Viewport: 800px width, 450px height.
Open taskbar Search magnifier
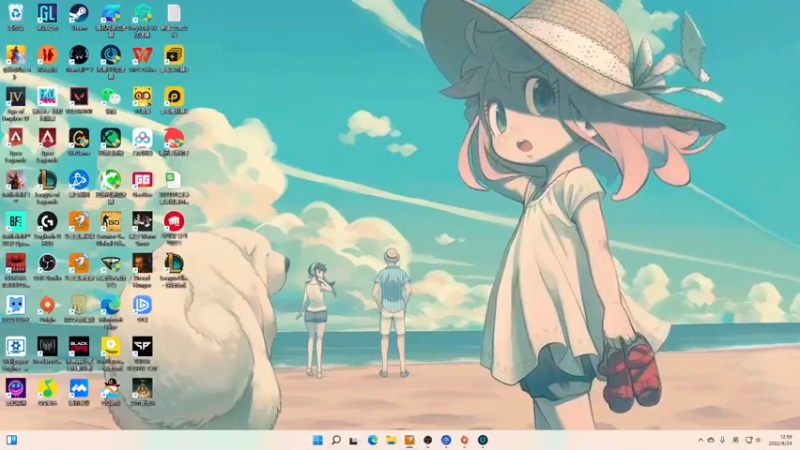[336, 440]
